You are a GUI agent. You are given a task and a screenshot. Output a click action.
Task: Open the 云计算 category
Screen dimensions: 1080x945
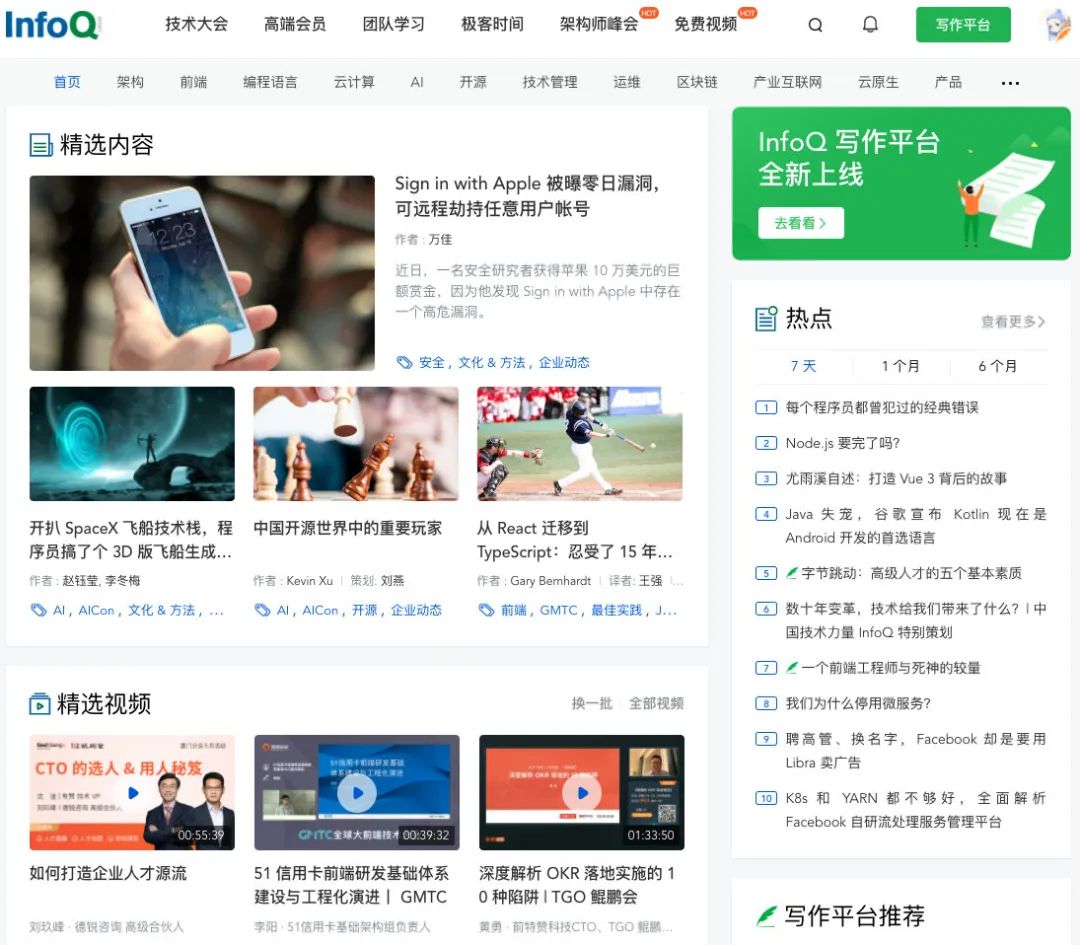coord(354,82)
